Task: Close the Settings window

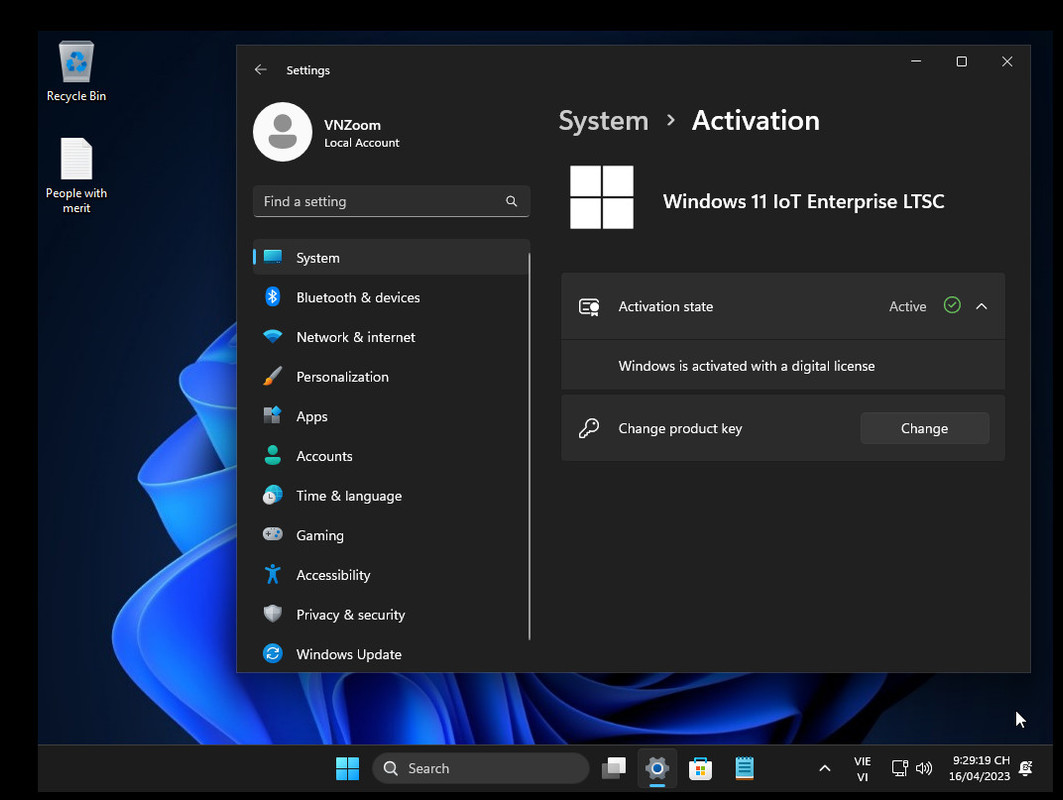Action: (x=1007, y=61)
